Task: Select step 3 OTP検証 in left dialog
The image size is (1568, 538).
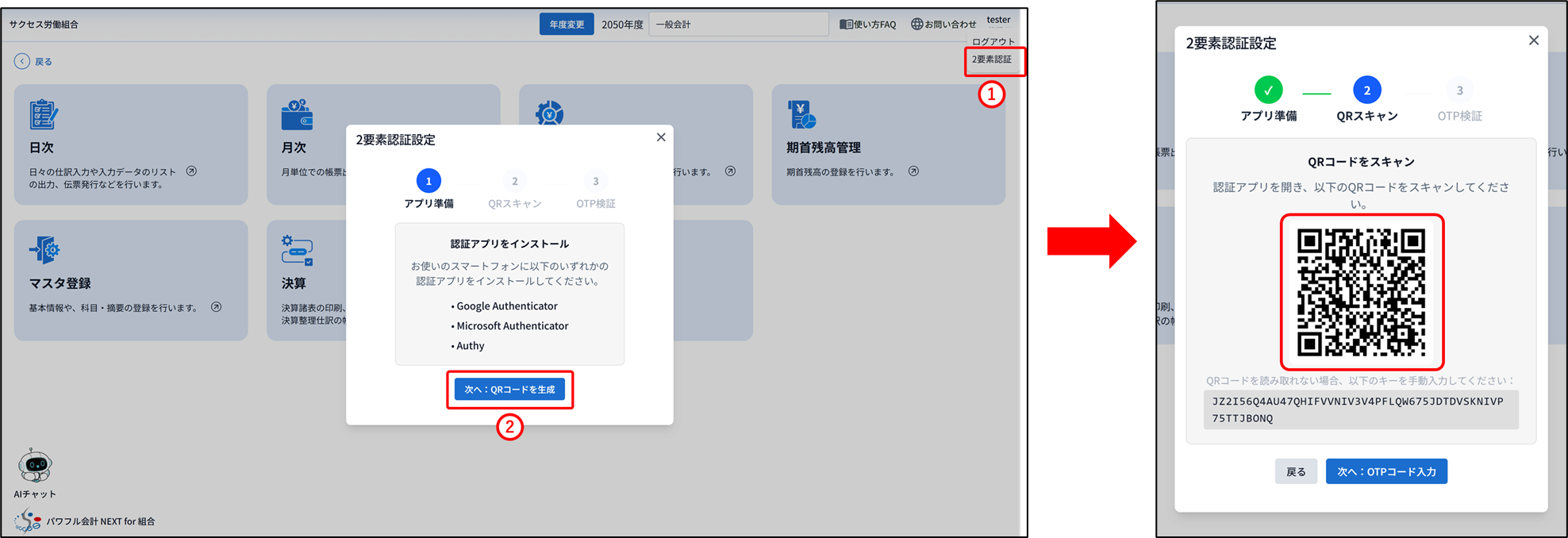Action: (596, 181)
